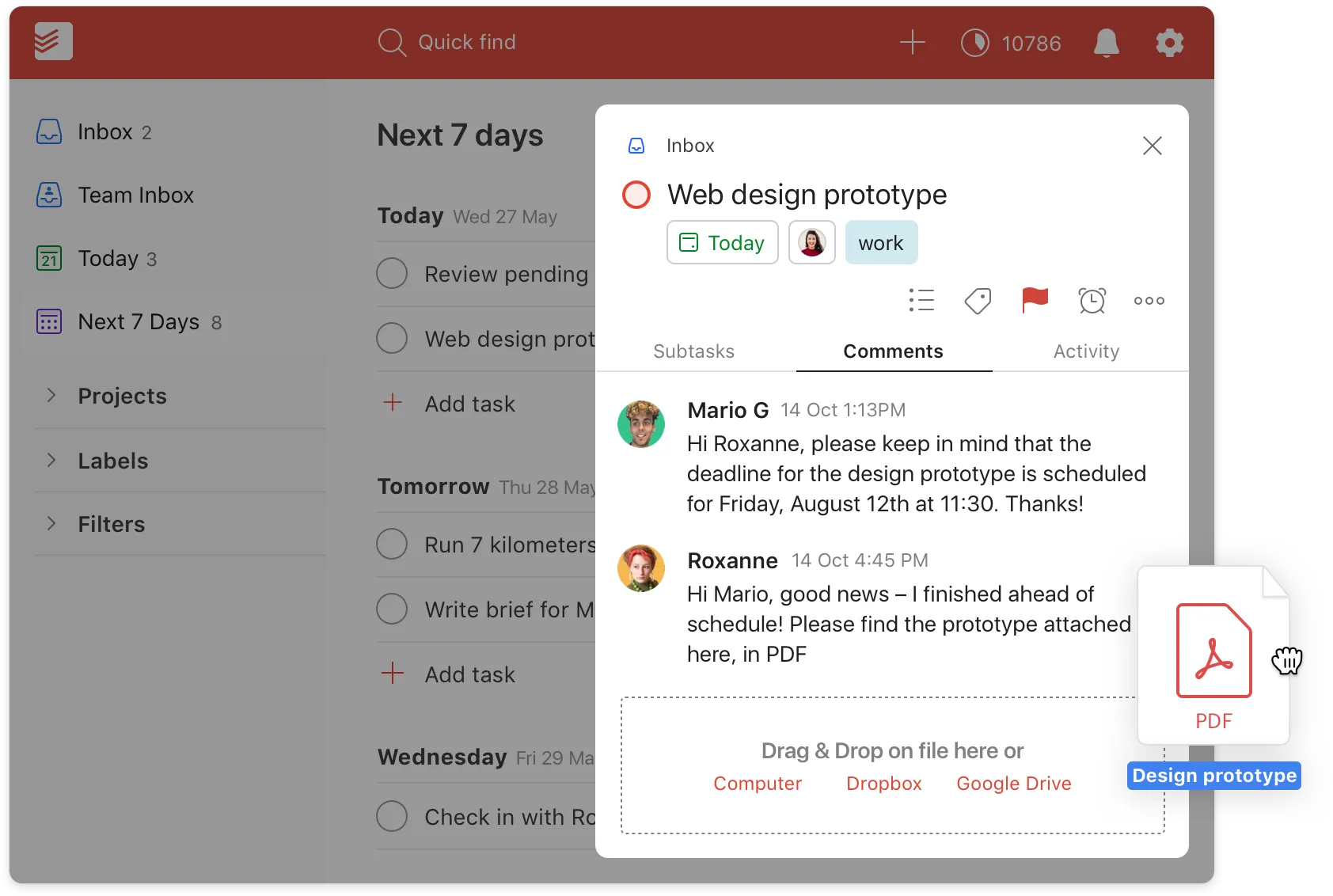Click the Today calendar icon in the sidebar
The image size is (1333, 896).
[x=49, y=258]
